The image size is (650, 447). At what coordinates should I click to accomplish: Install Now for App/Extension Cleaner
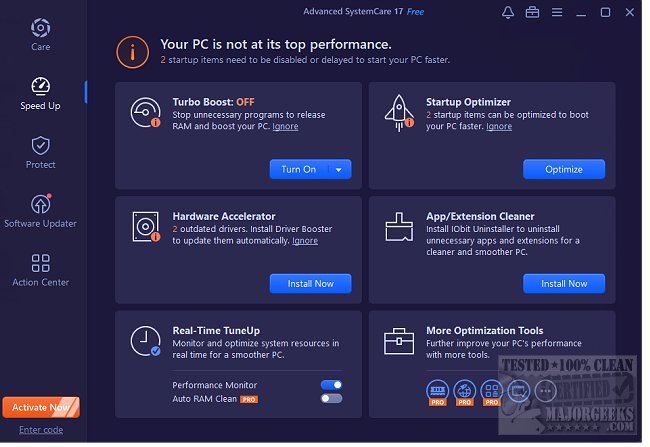[564, 284]
